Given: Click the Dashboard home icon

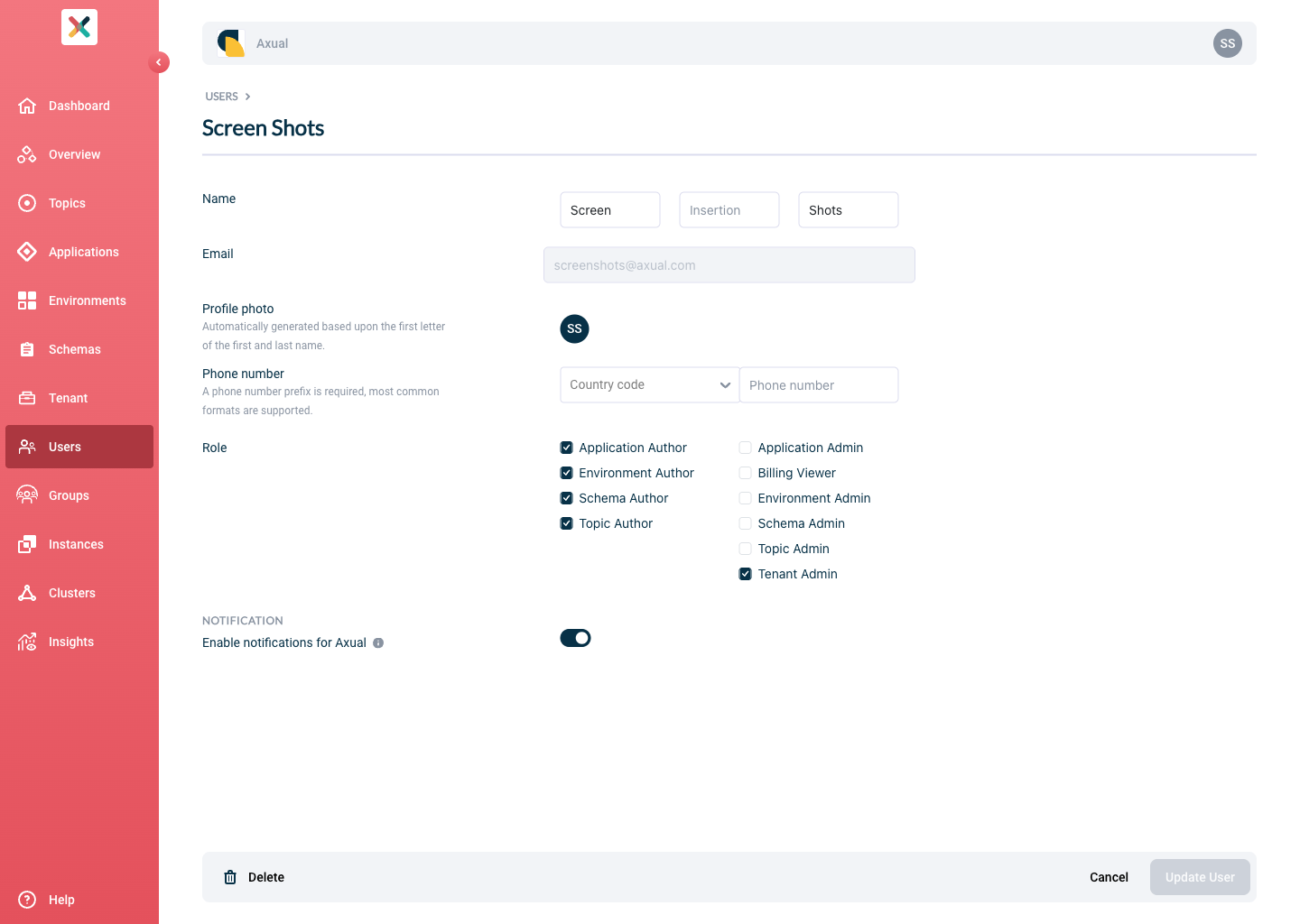Looking at the screenshot, I should tap(27, 106).
